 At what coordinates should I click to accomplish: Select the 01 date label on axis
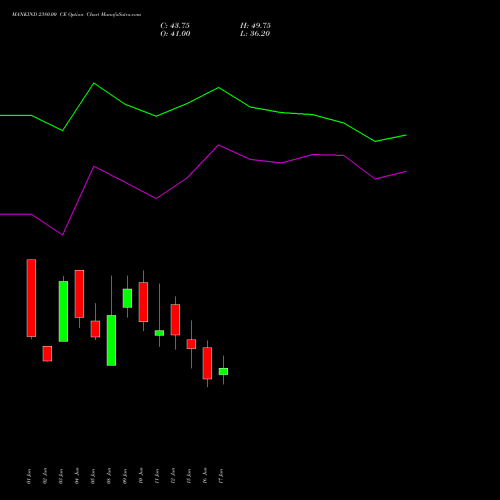tap(29, 476)
